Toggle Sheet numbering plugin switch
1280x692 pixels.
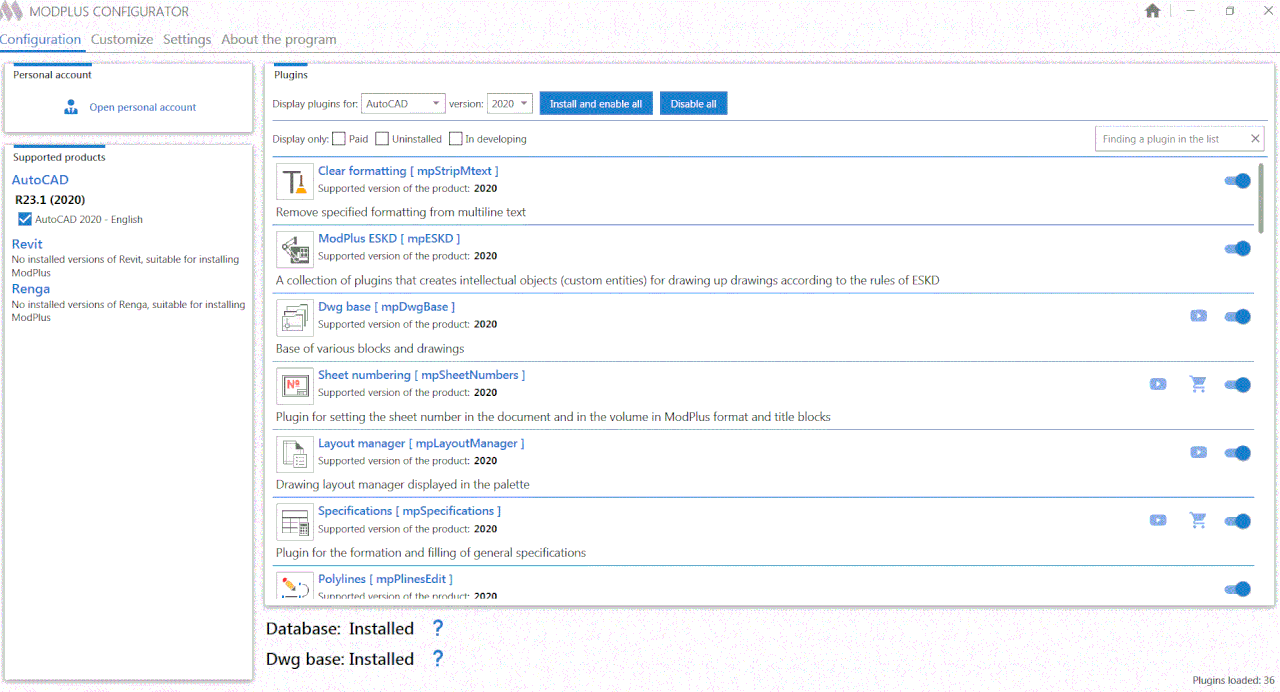point(1238,385)
